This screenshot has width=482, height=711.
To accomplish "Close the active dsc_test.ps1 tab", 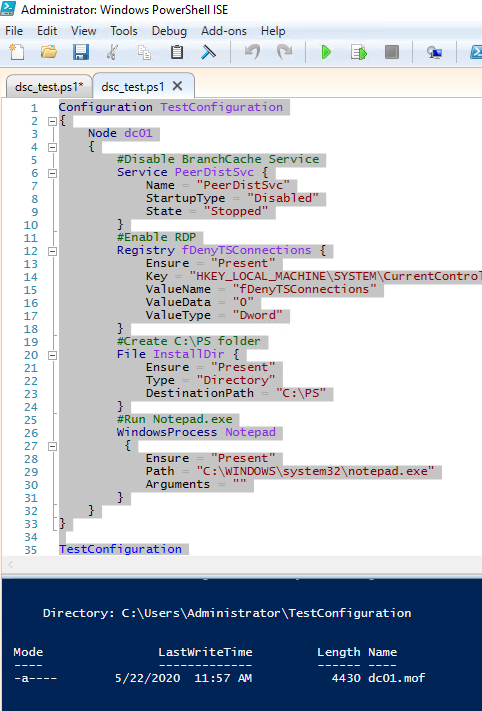I will coord(178,86).
